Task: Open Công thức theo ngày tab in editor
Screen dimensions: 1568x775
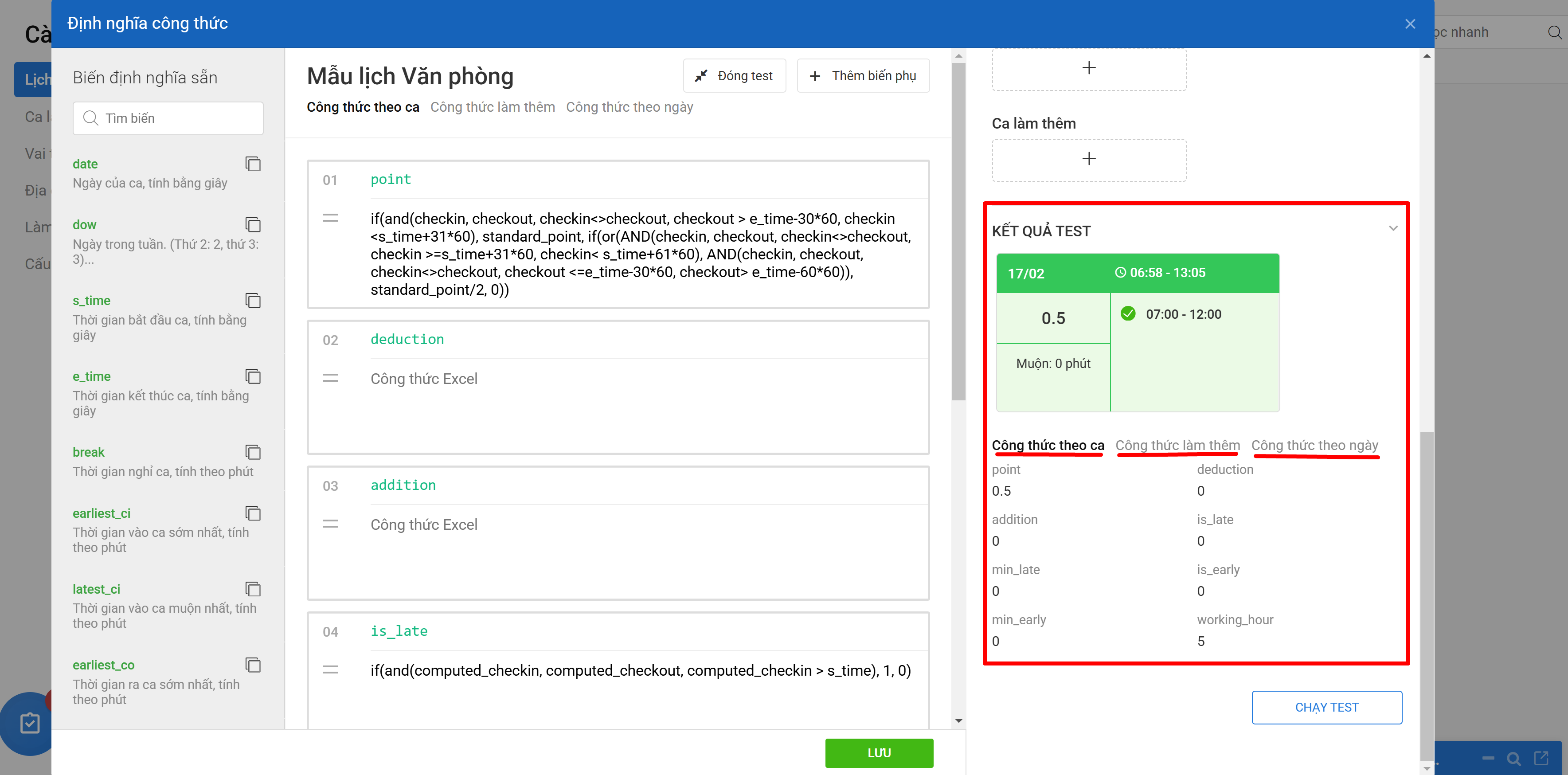Action: (x=629, y=107)
